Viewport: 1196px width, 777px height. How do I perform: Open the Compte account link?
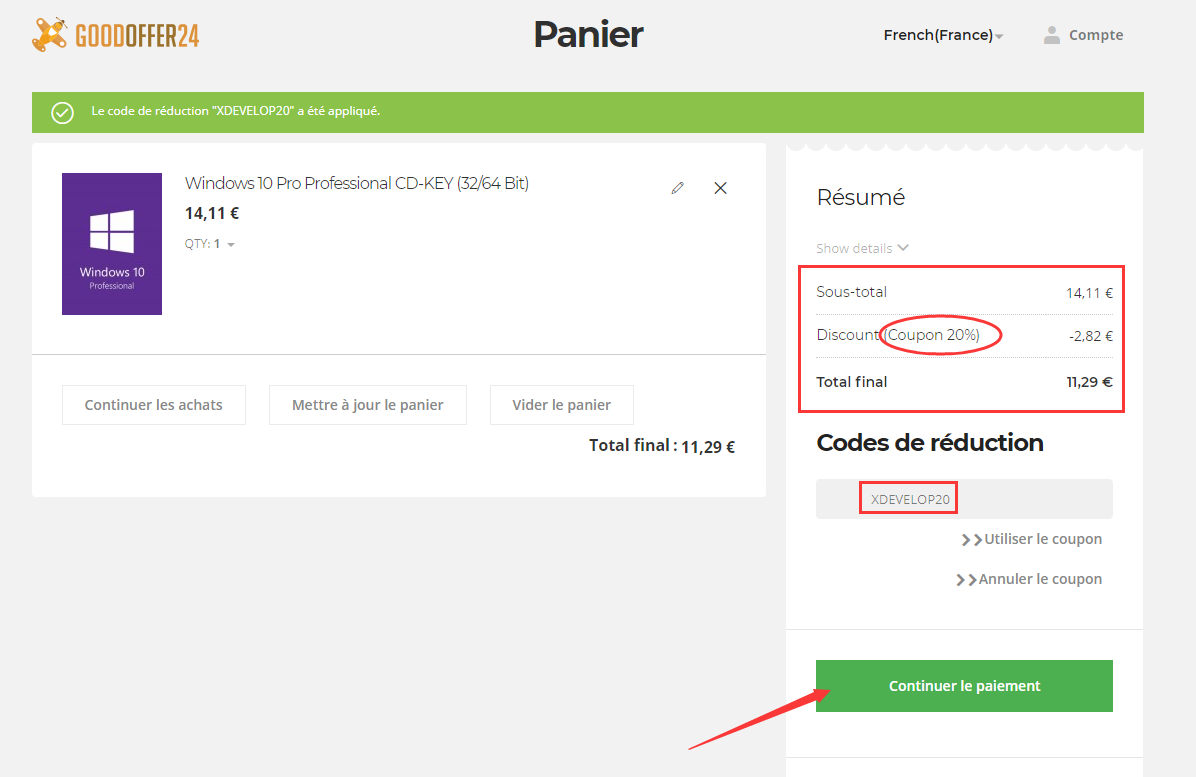coord(1096,35)
